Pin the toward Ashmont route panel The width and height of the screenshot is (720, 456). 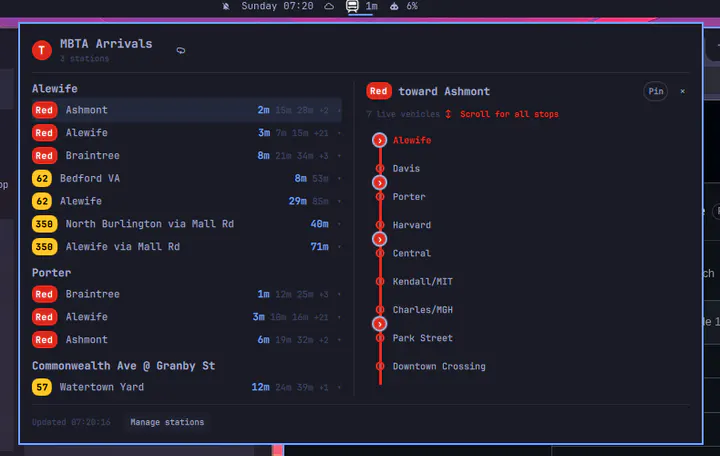[x=655, y=91]
